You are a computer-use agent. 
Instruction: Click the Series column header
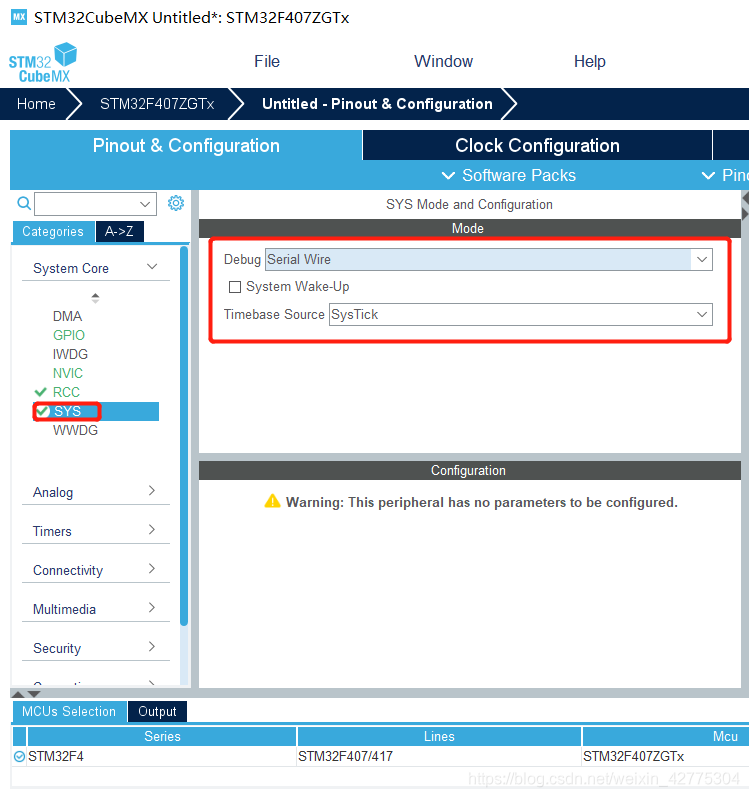(x=162, y=737)
